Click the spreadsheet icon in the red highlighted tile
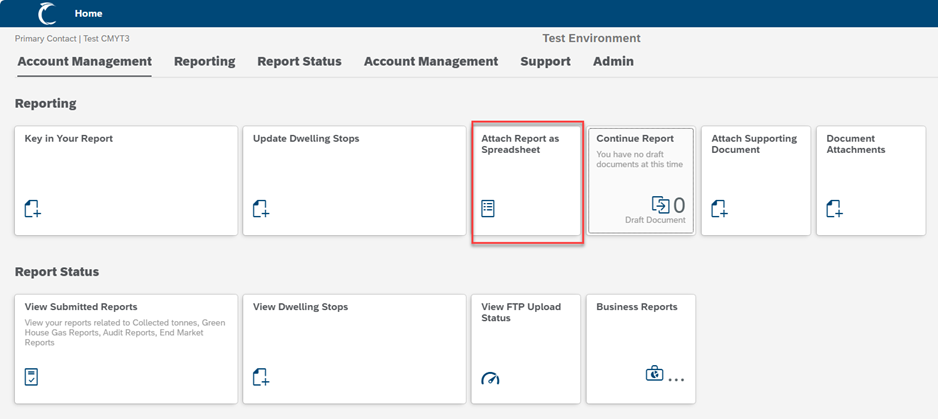 (x=488, y=209)
